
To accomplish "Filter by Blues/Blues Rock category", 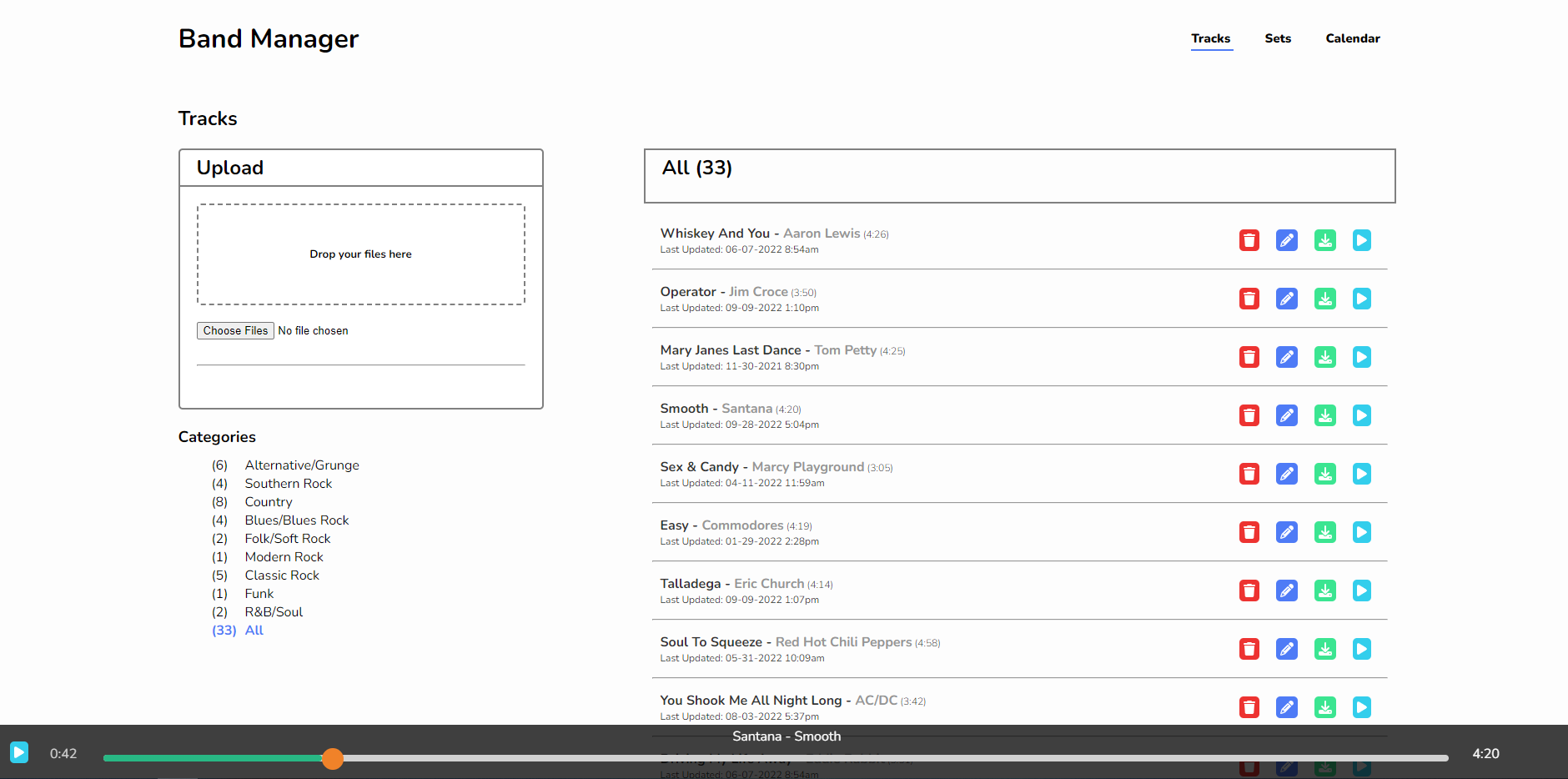I will (x=297, y=520).
